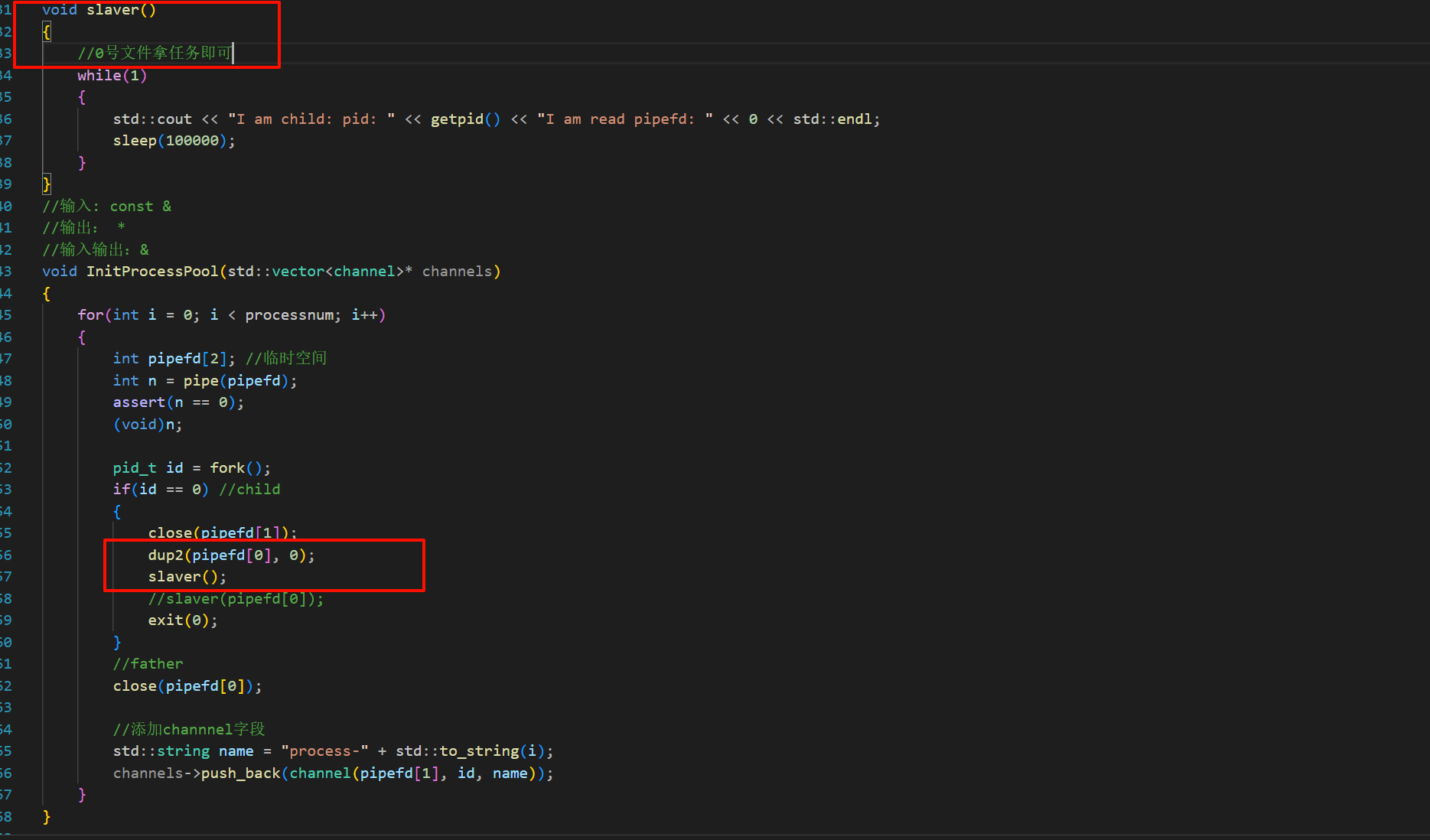Click the comment '//添加channnel字段'
Screen dimensions: 1430x840
(189, 729)
